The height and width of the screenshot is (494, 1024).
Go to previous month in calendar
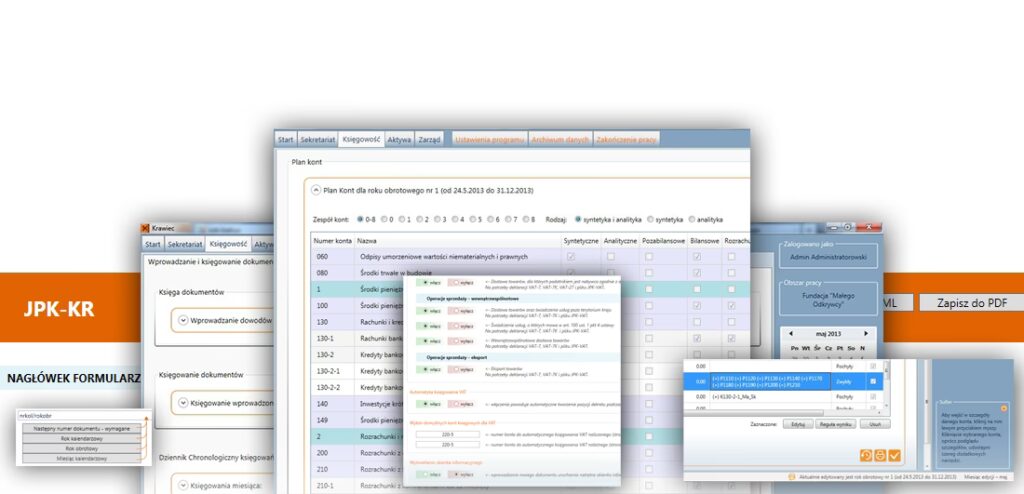(790, 333)
